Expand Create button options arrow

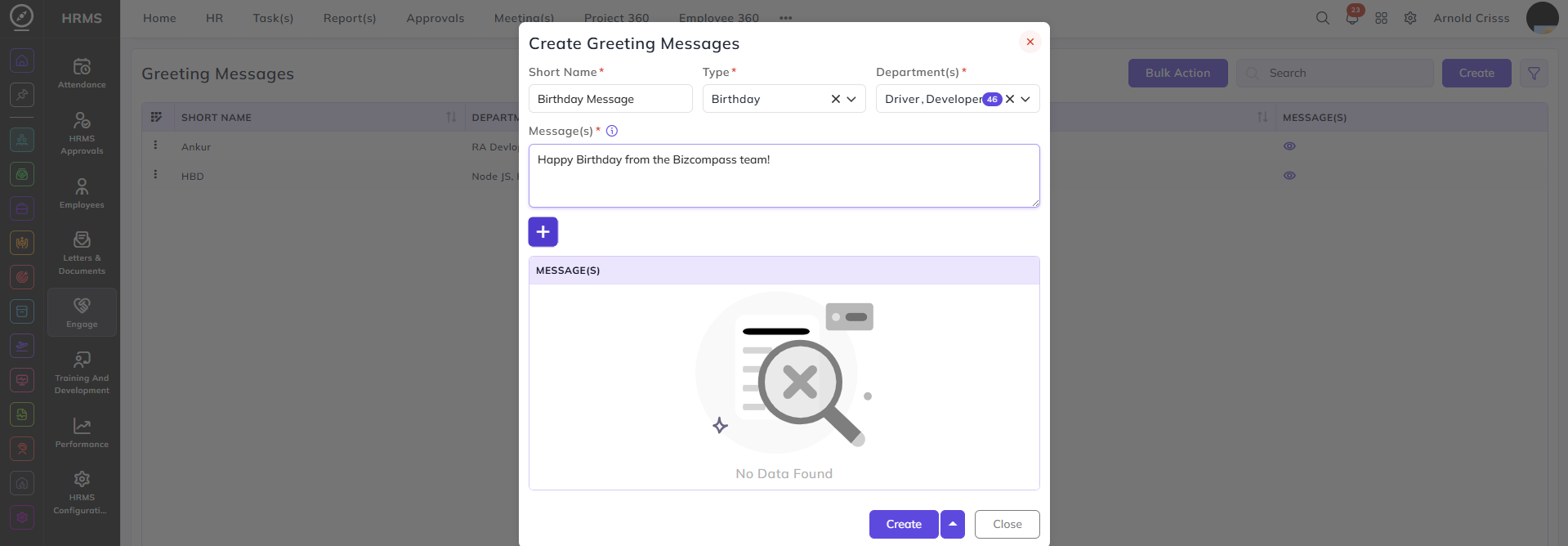point(953,524)
